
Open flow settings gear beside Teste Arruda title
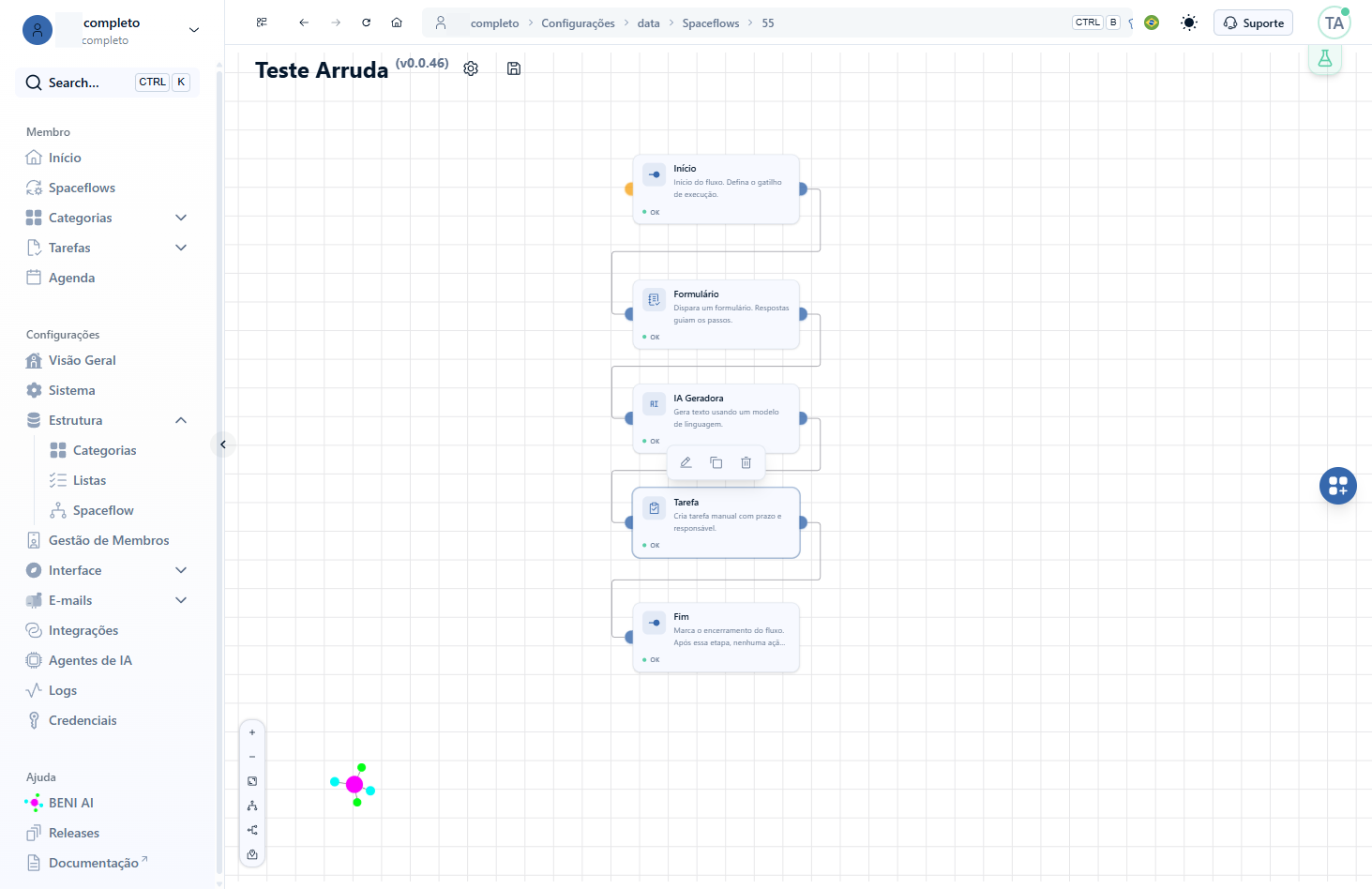click(x=471, y=68)
